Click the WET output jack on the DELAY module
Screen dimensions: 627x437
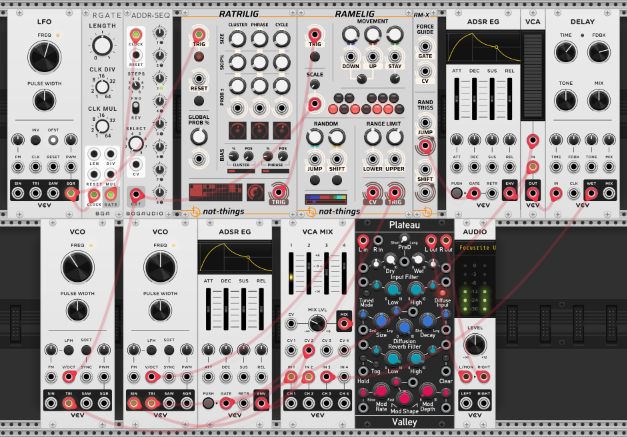591,194
